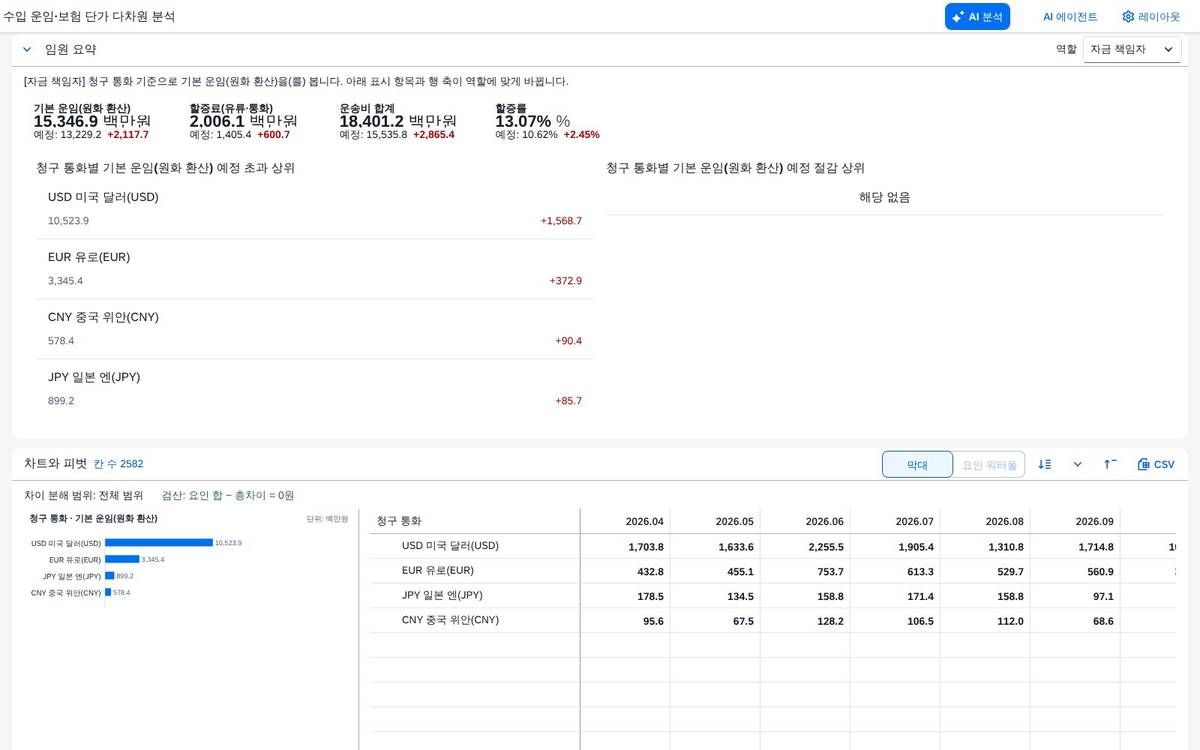Click the USD bar in the chart
The image size is (1200, 750).
point(159,543)
